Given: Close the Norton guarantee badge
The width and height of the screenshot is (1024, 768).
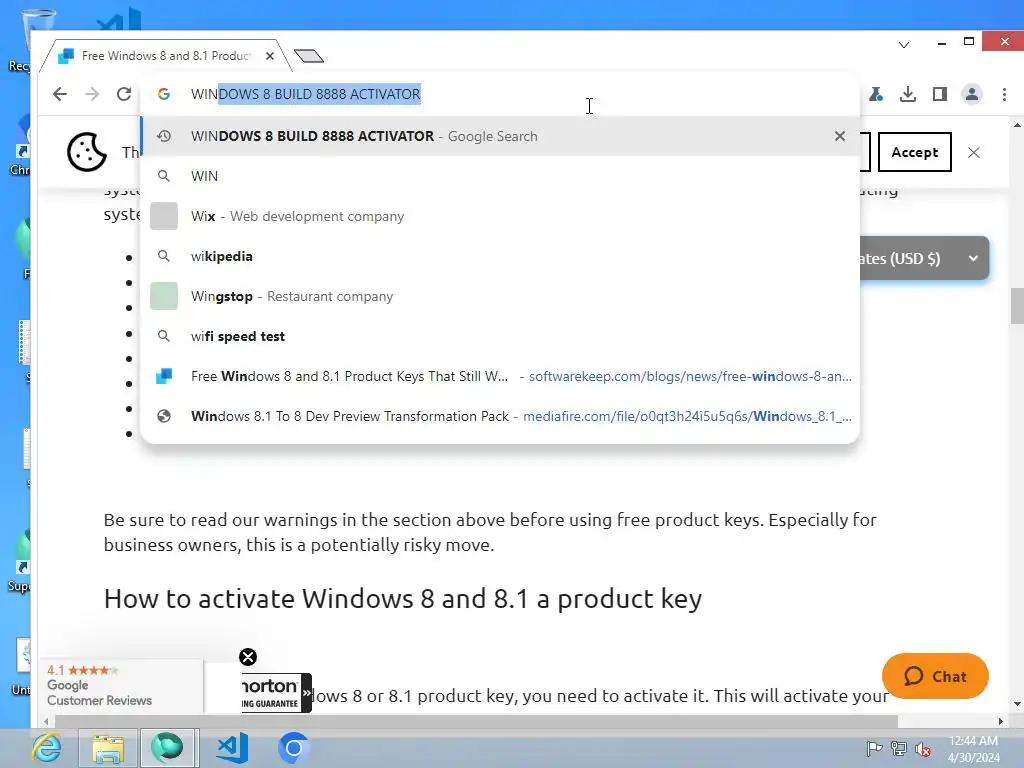Looking at the screenshot, I should pyautogui.click(x=248, y=657).
